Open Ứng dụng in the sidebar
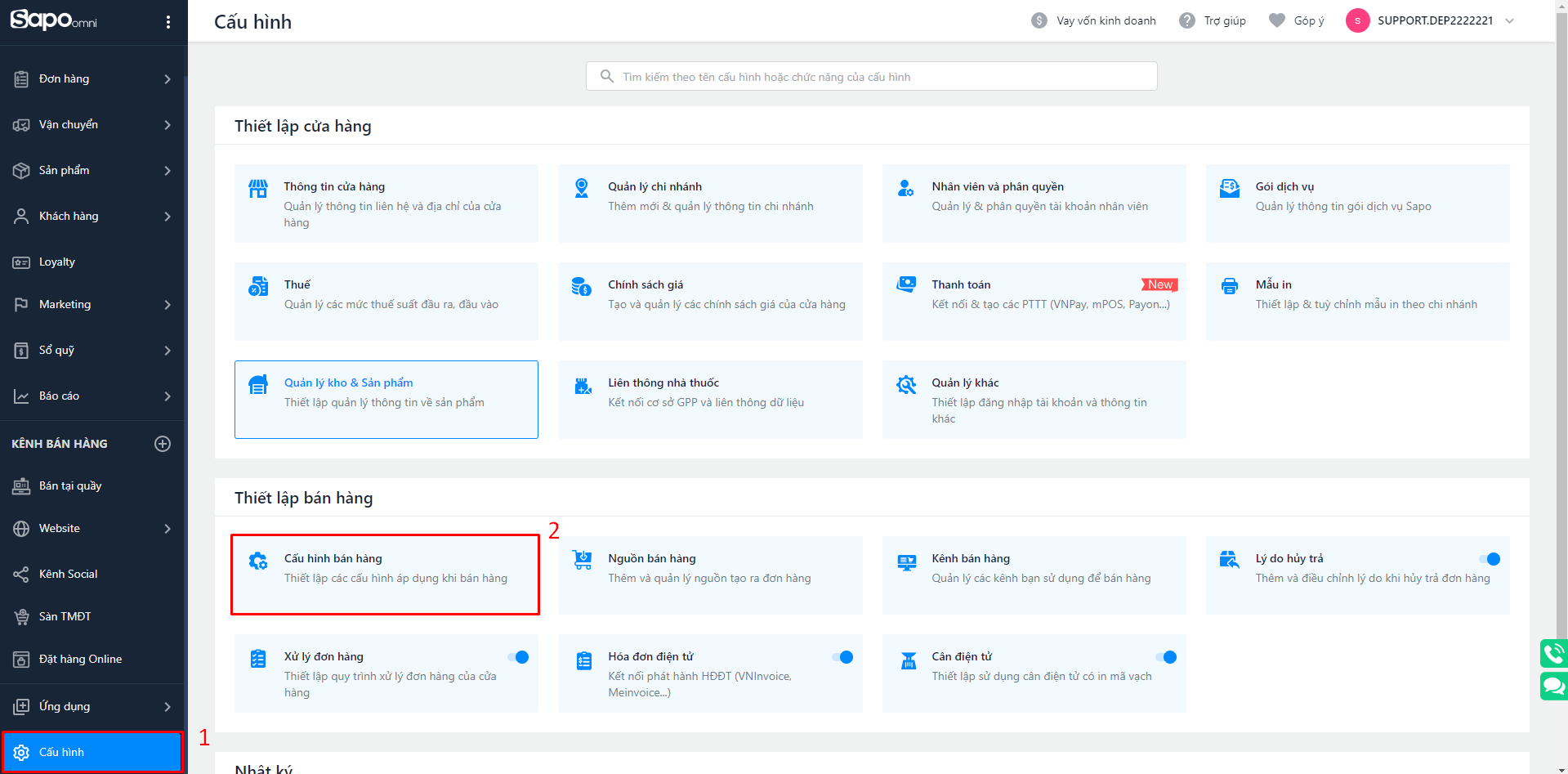 pyautogui.click(x=92, y=706)
